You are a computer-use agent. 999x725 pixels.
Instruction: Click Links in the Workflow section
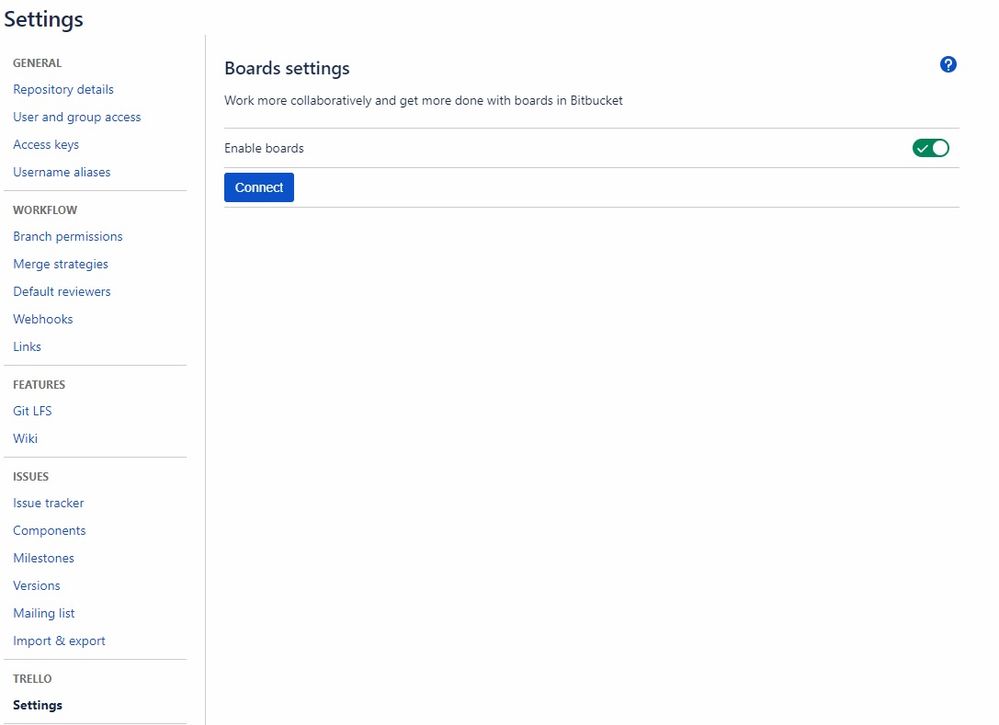click(27, 347)
